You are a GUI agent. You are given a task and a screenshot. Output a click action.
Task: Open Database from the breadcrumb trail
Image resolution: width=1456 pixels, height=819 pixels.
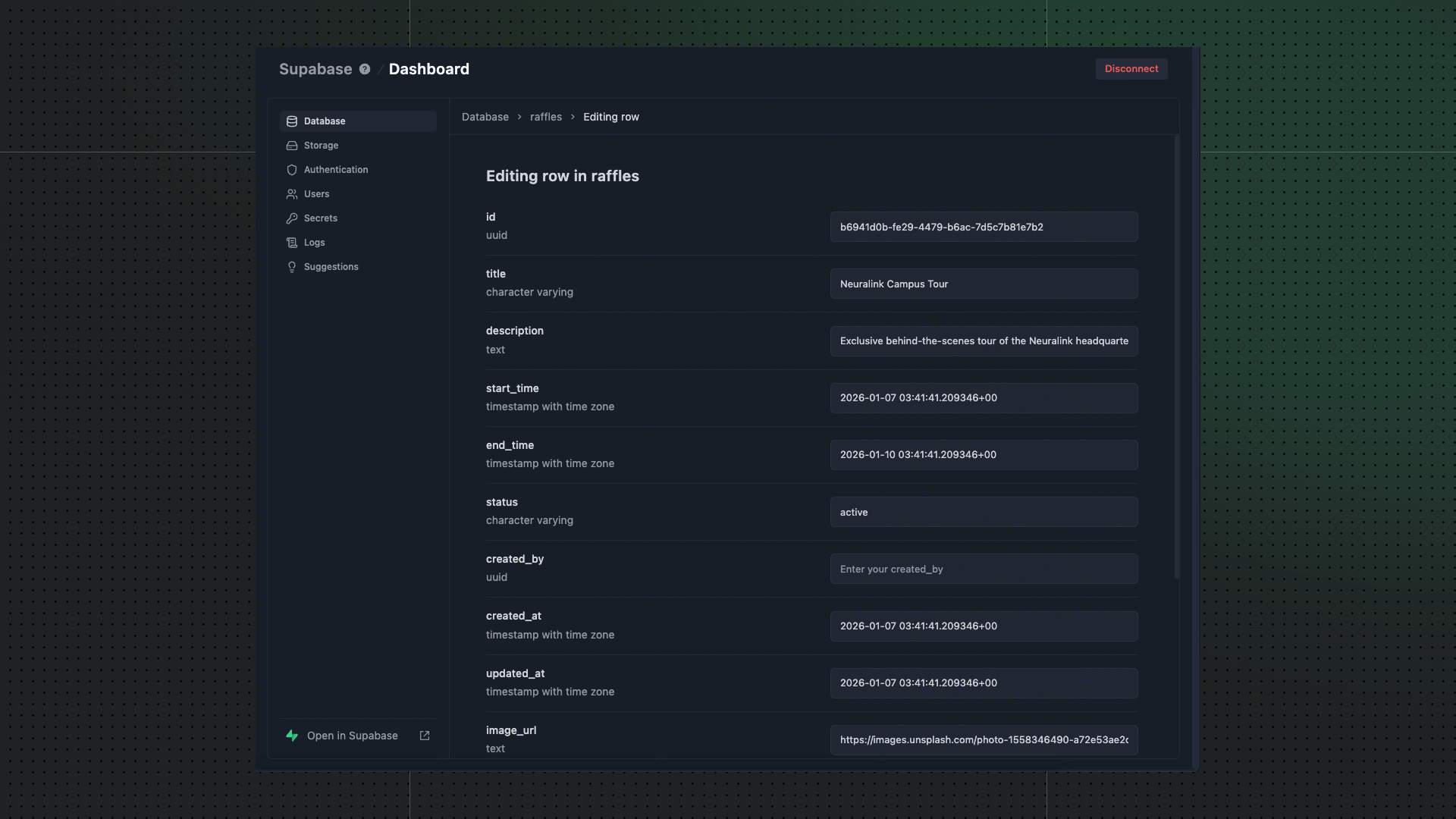[485, 117]
